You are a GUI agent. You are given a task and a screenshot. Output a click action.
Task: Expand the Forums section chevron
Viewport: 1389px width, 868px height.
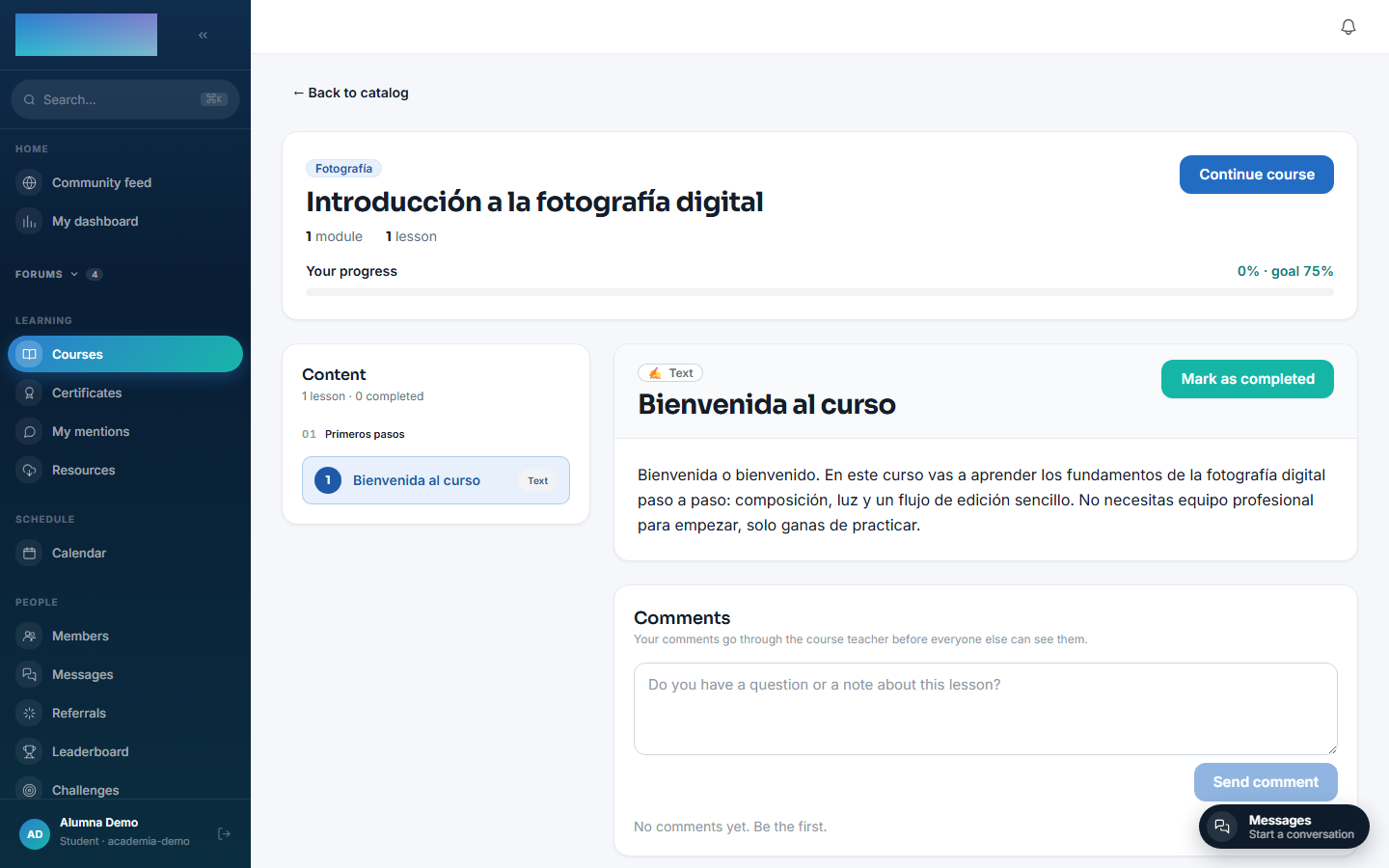pos(74,274)
